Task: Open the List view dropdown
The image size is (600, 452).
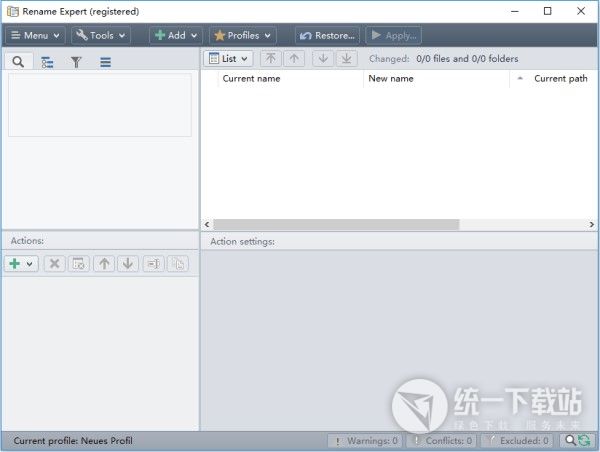Action: click(x=228, y=59)
